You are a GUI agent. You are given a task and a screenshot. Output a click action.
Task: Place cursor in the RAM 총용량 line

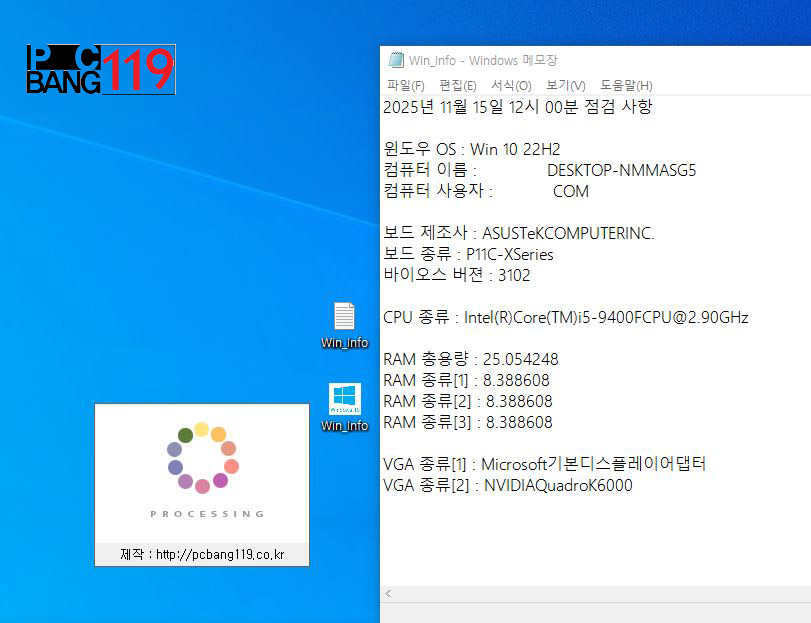470,359
